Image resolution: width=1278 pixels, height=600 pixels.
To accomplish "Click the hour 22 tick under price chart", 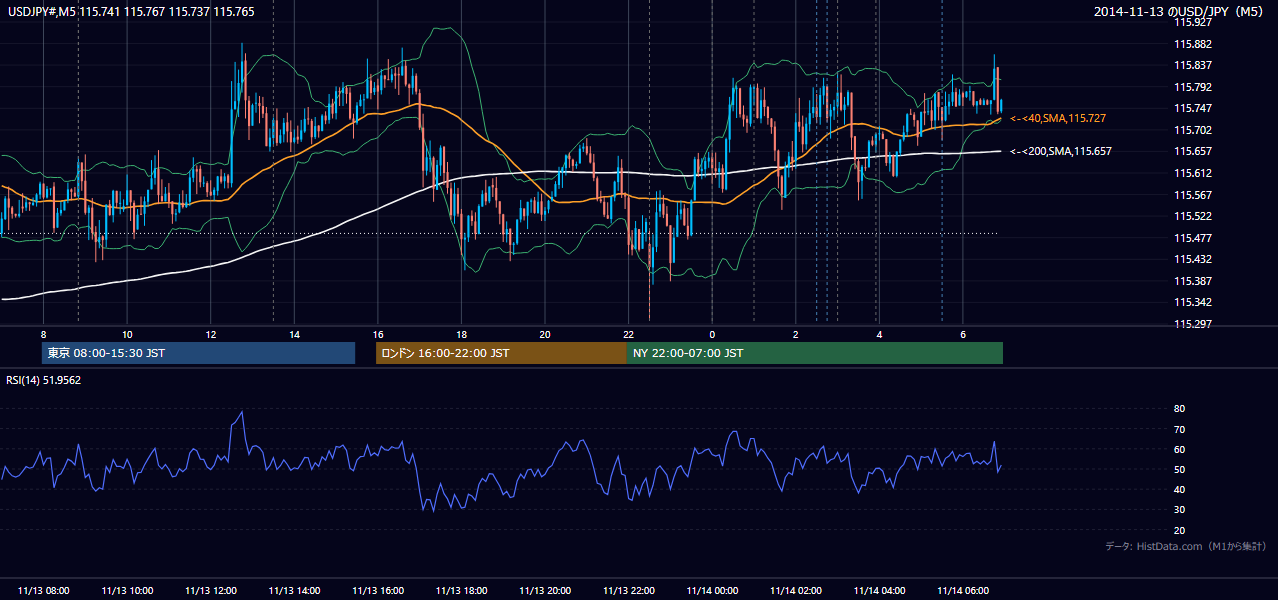I will pyautogui.click(x=628, y=334).
